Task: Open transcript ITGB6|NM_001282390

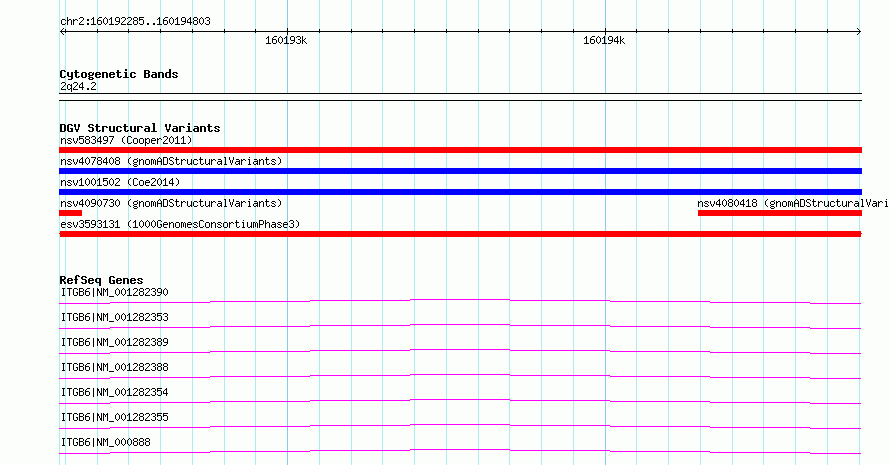Action: (114, 292)
